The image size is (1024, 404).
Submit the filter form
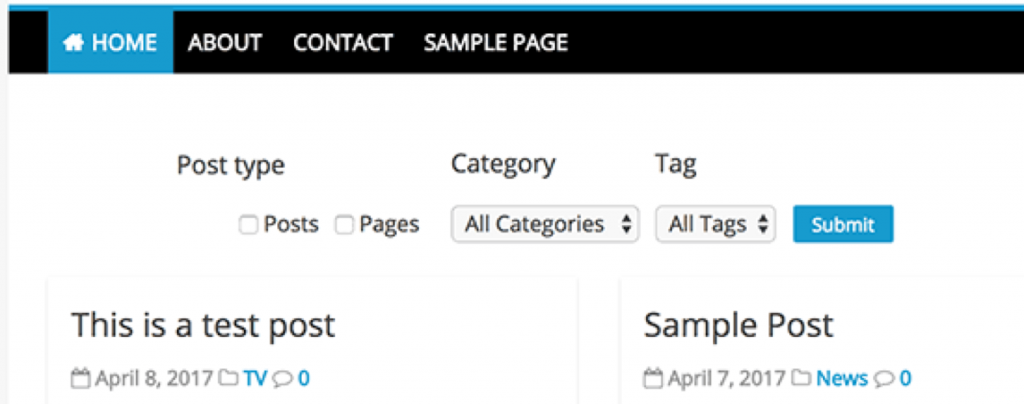pyautogui.click(x=843, y=225)
